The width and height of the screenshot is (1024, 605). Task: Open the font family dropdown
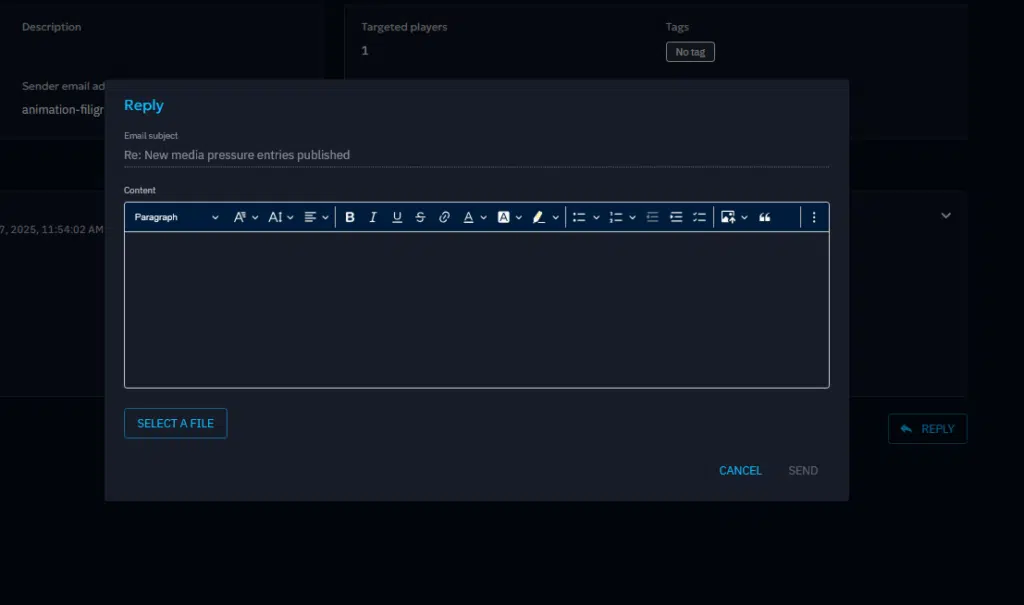coord(246,217)
